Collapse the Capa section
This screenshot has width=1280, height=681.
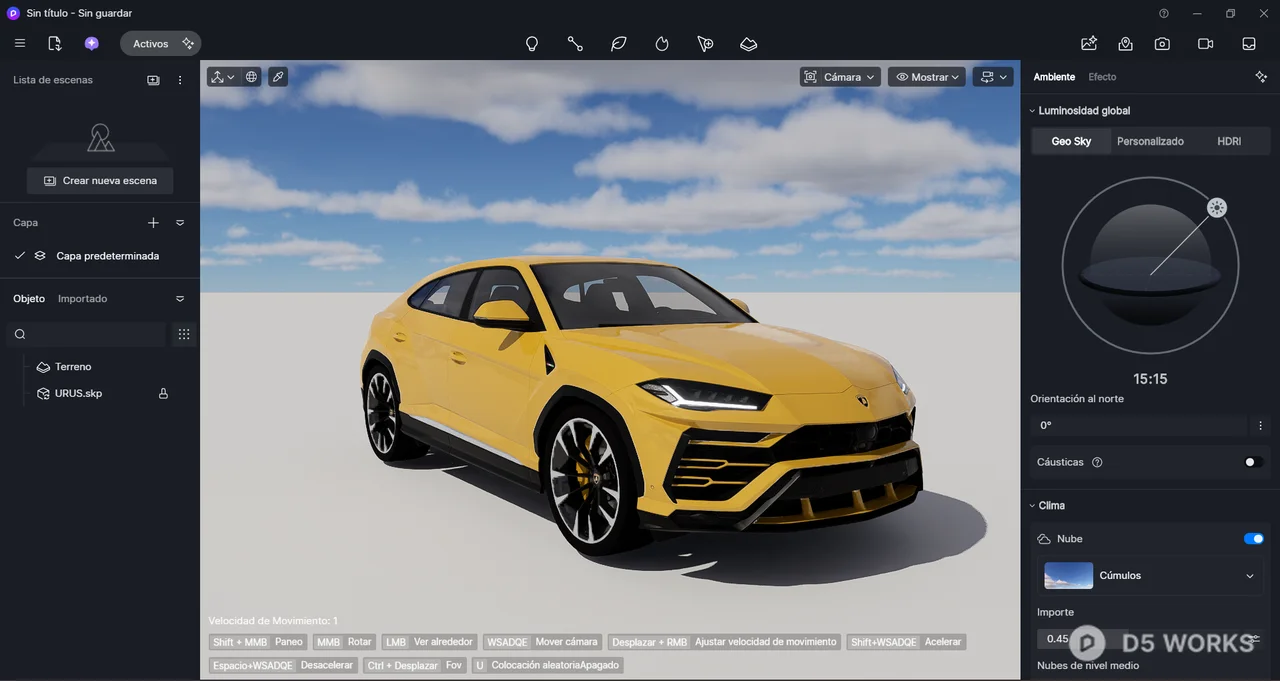coord(180,223)
